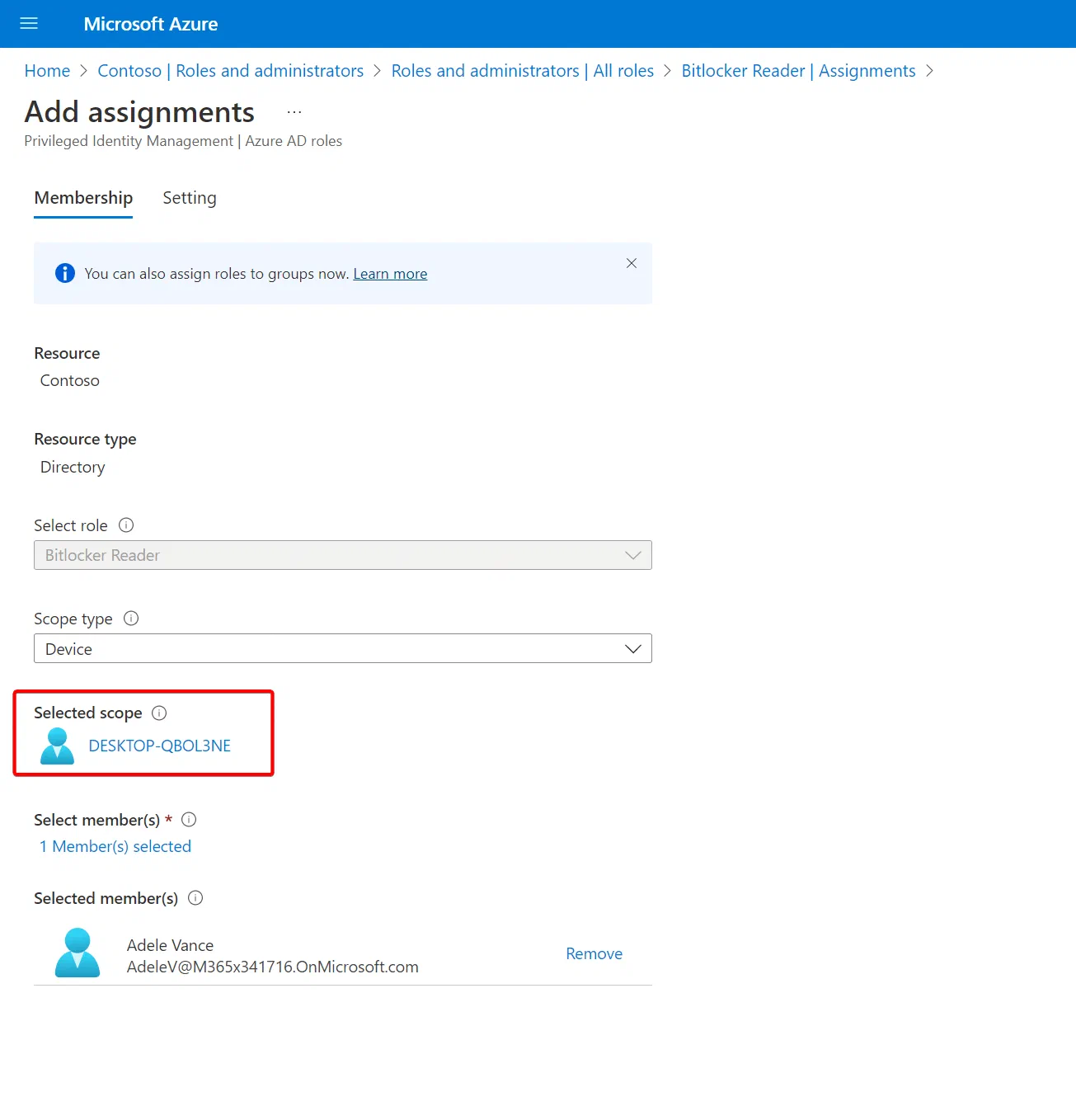
Task: Click the Adele Vance name text
Action: (170, 945)
